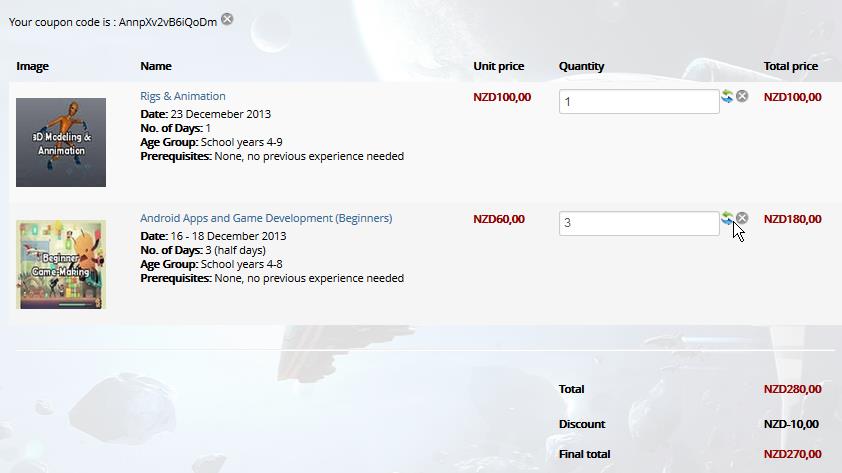The height and width of the screenshot is (473, 842).
Task: Open Android Apps and Game Development link
Action: coord(266,218)
